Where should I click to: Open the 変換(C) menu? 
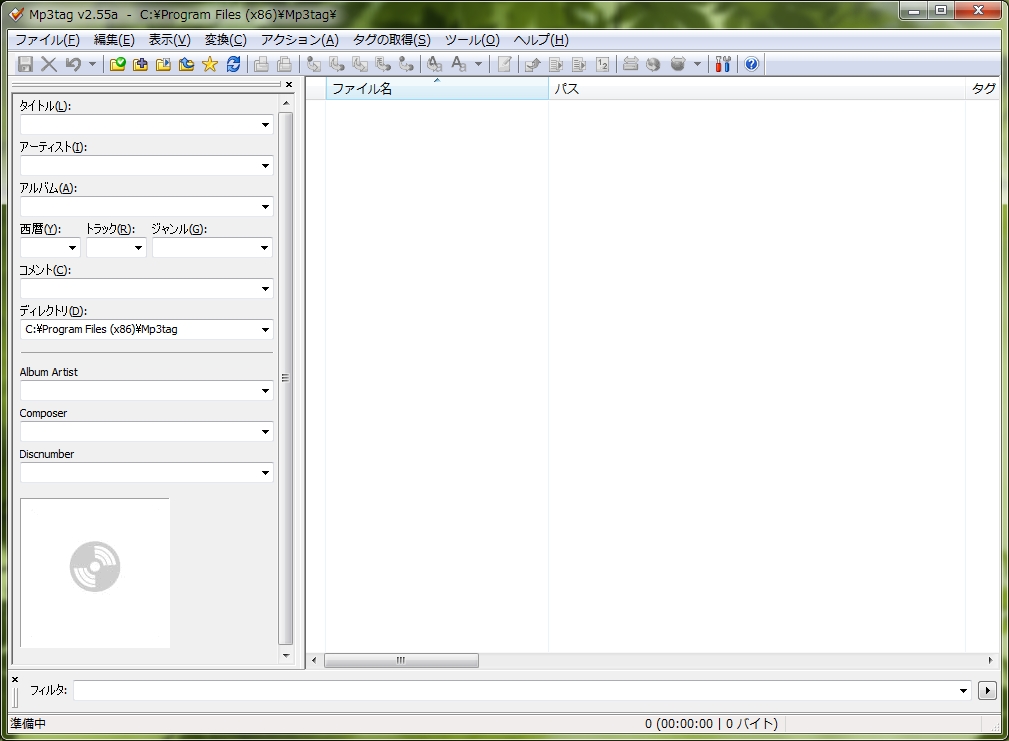tap(226, 40)
